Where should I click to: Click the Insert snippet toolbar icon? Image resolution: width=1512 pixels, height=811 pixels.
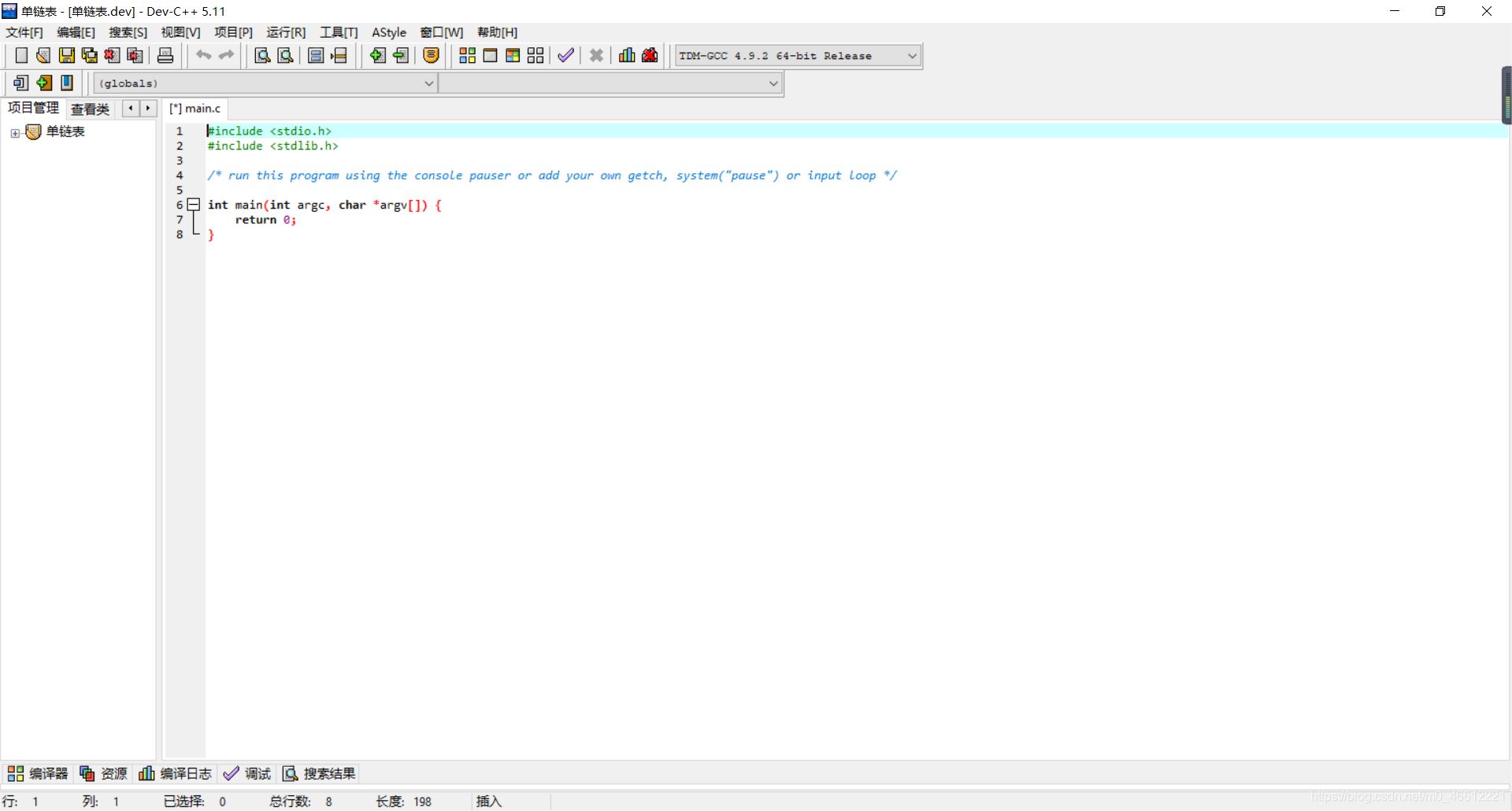[21, 83]
